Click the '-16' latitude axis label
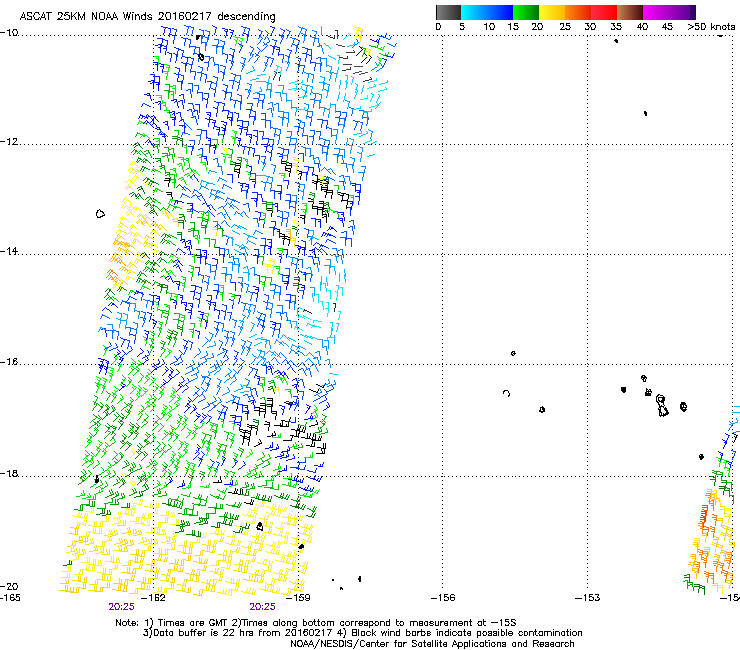 9,362
